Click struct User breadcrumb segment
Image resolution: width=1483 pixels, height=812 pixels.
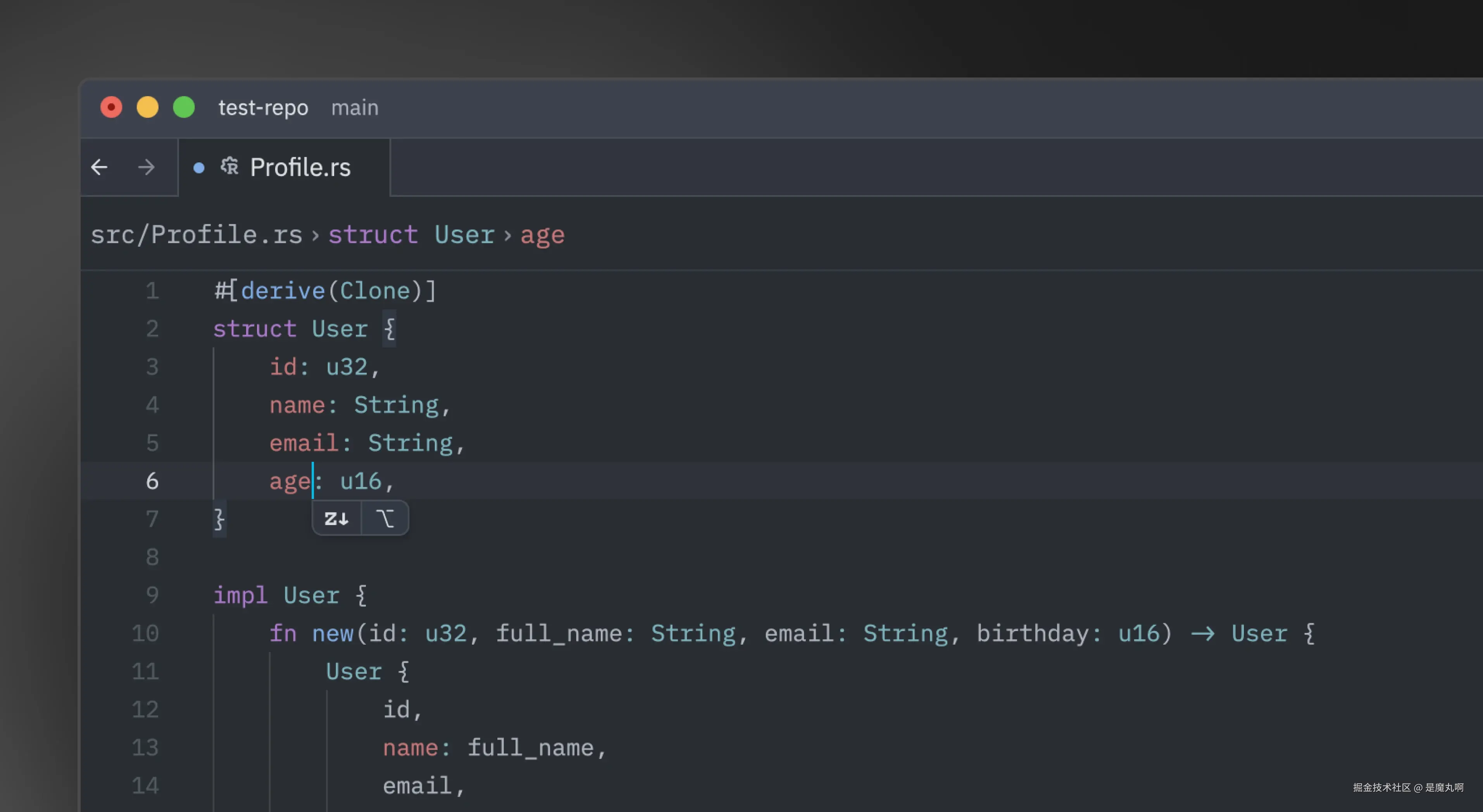[411, 235]
